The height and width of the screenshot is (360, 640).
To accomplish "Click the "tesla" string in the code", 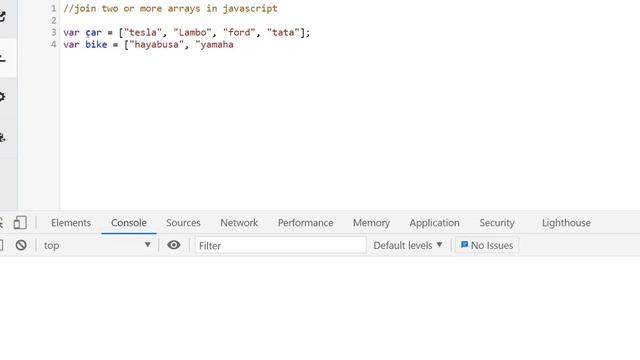I will tap(143, 33).
